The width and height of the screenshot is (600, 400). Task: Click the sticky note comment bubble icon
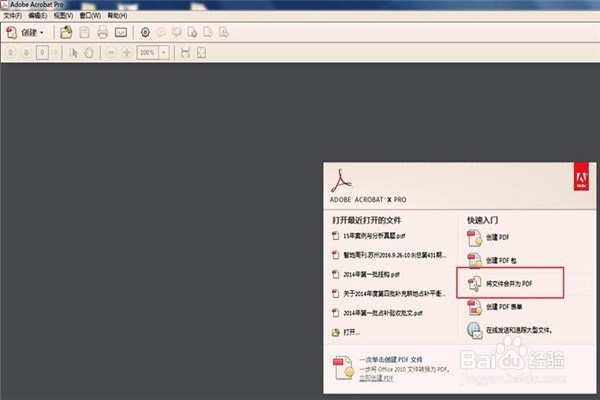click(161, 33)
